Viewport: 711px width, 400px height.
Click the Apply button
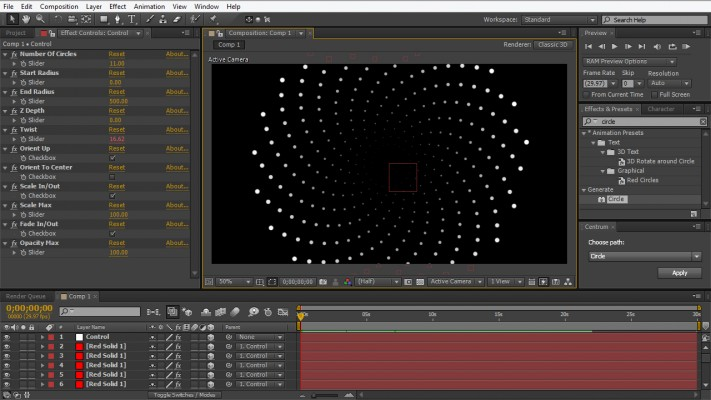pos(679,272)
